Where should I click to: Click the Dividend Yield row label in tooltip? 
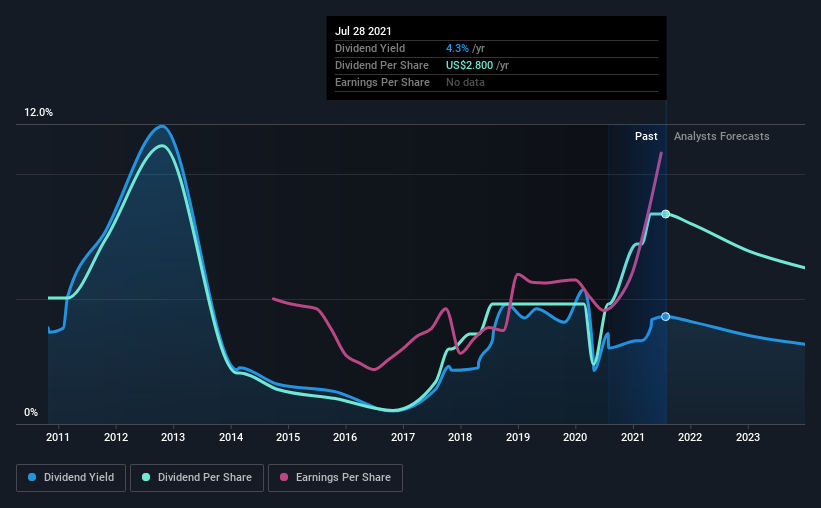click(370, 48)
